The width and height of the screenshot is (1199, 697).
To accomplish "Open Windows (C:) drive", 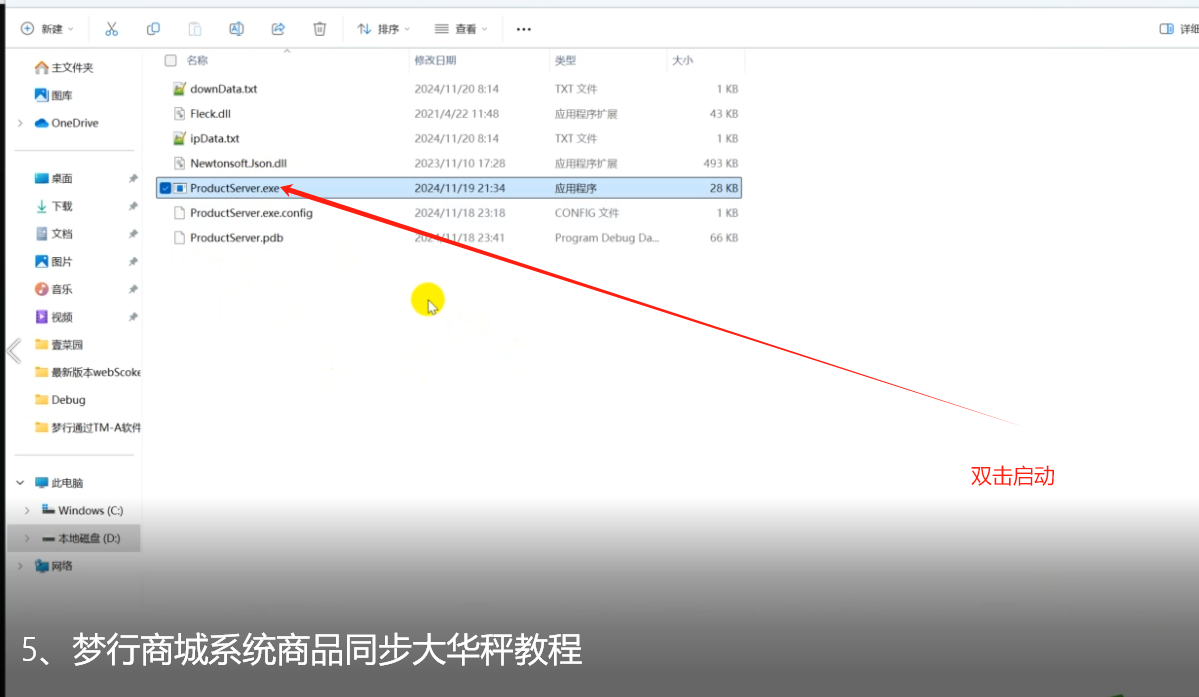I will (x=82, y=511).
